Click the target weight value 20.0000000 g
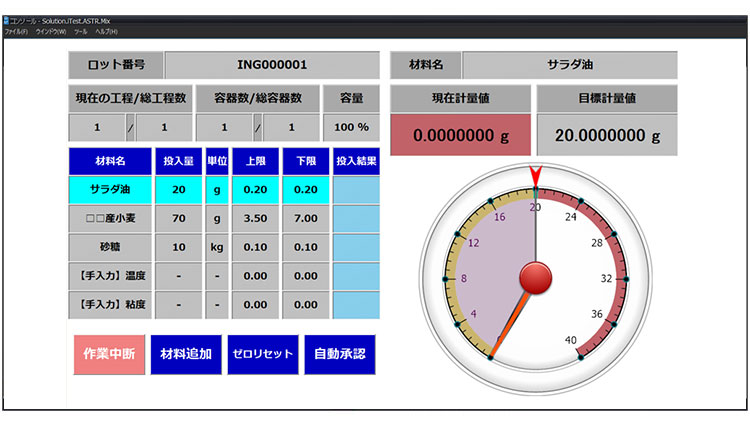This screenshot has height=426, width=750. (x=607, y=135)
